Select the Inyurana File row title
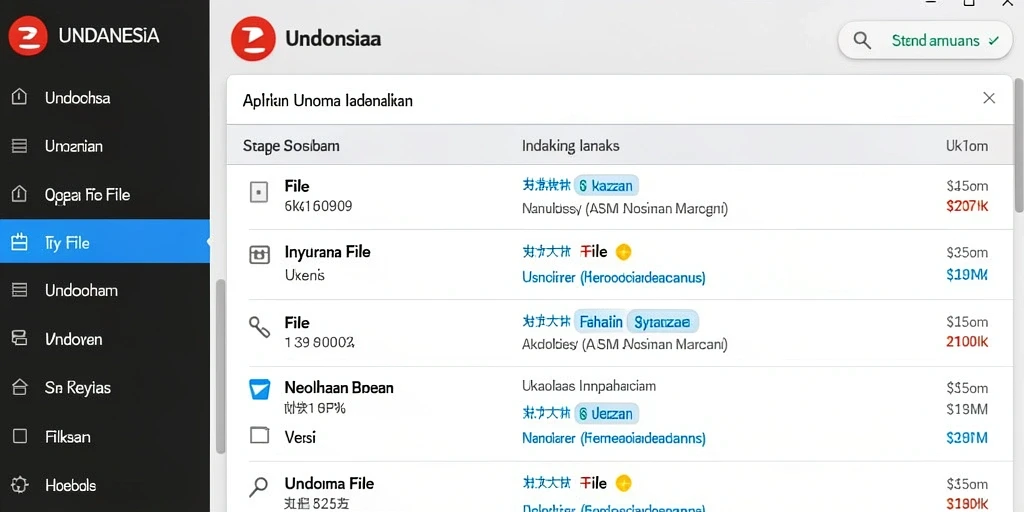The height and width of the screenshot is (512, 1024). click(x=327, y=252)
